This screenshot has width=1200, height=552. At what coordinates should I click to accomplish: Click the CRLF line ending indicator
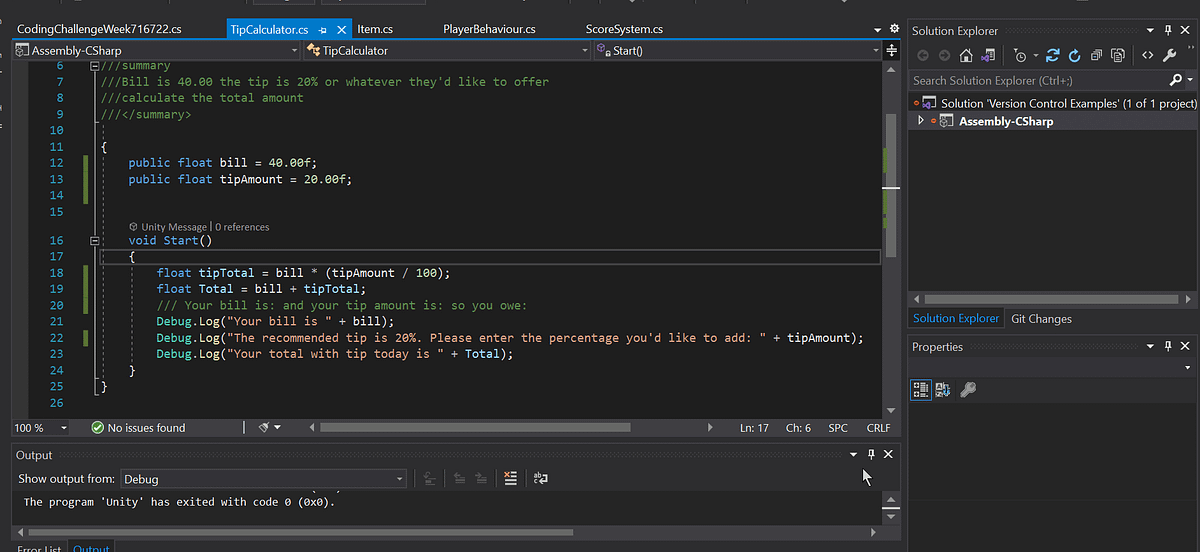tap(878, 428)
